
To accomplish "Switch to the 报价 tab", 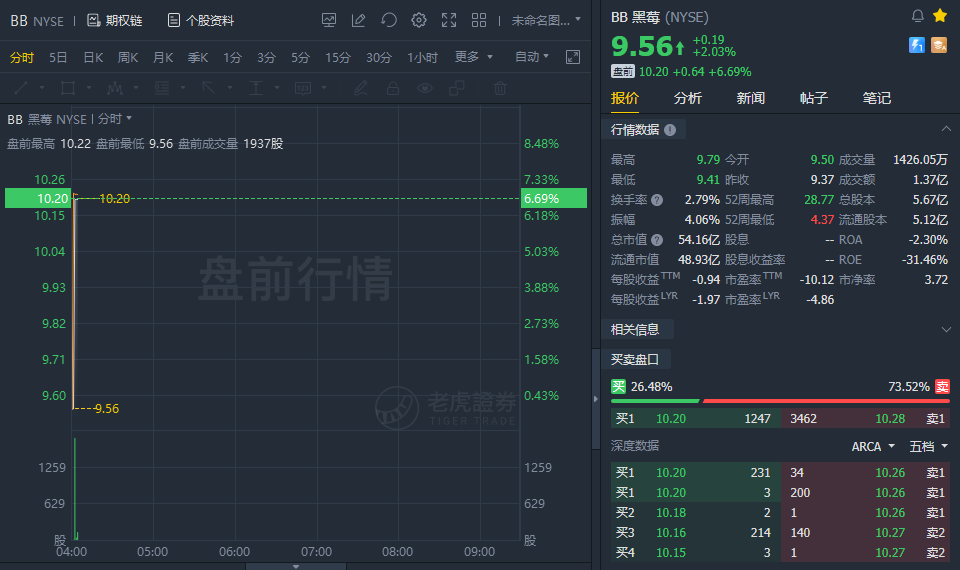I will coord(624,98).
